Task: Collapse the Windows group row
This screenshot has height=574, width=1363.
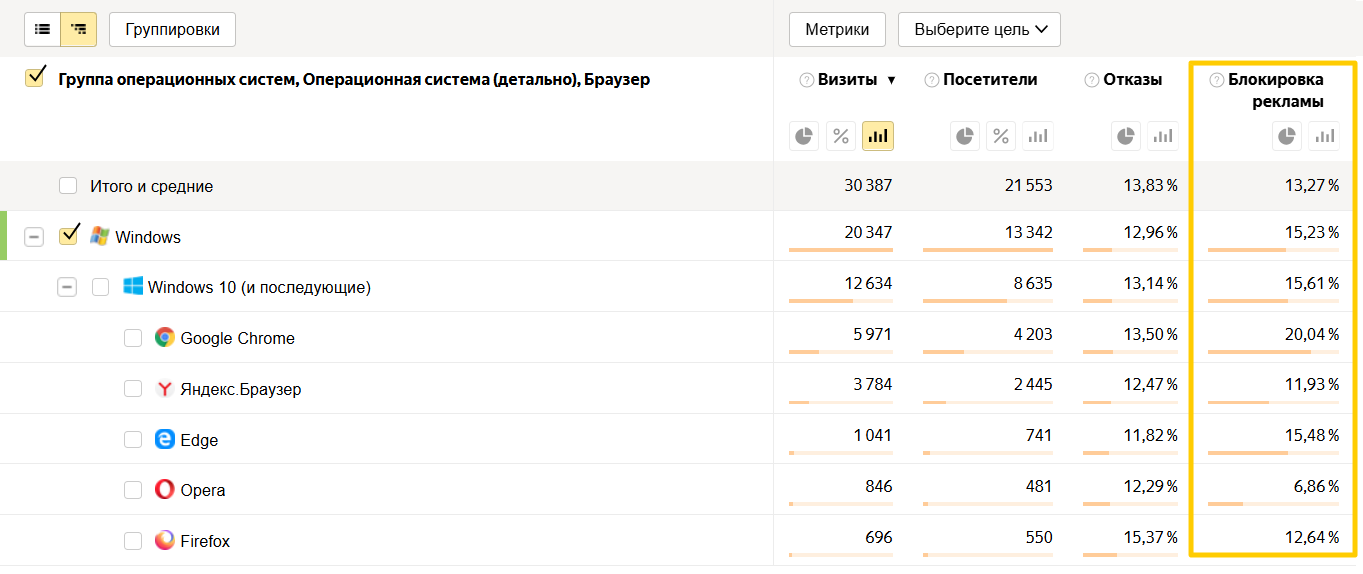Action: point(34,237)
